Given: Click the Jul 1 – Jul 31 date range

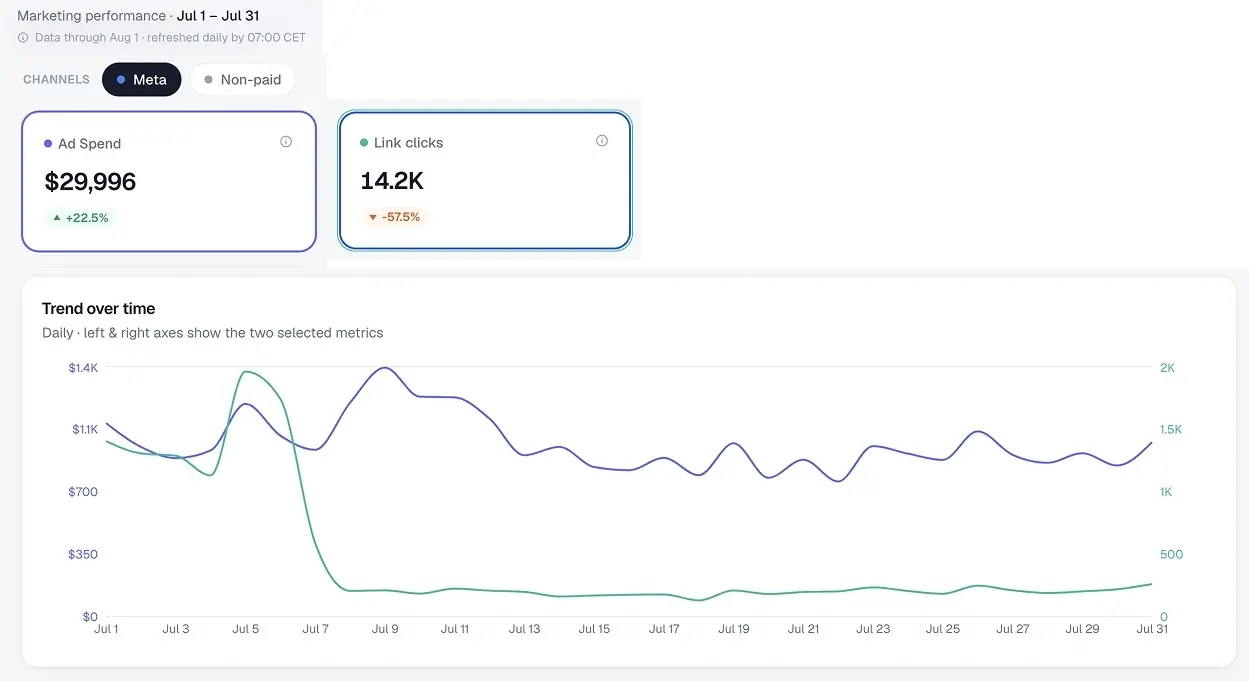Looking at the screenshot, I should [218, 16].
